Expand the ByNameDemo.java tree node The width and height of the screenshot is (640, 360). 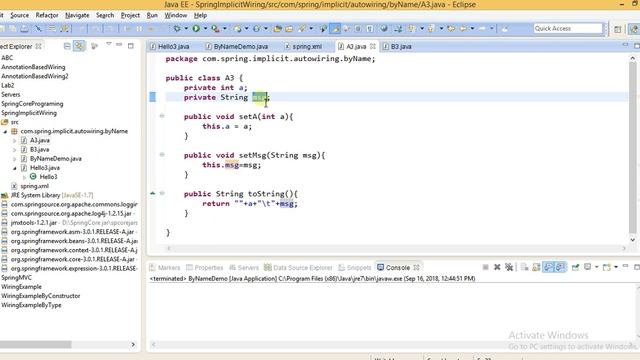tap(15, 159)
